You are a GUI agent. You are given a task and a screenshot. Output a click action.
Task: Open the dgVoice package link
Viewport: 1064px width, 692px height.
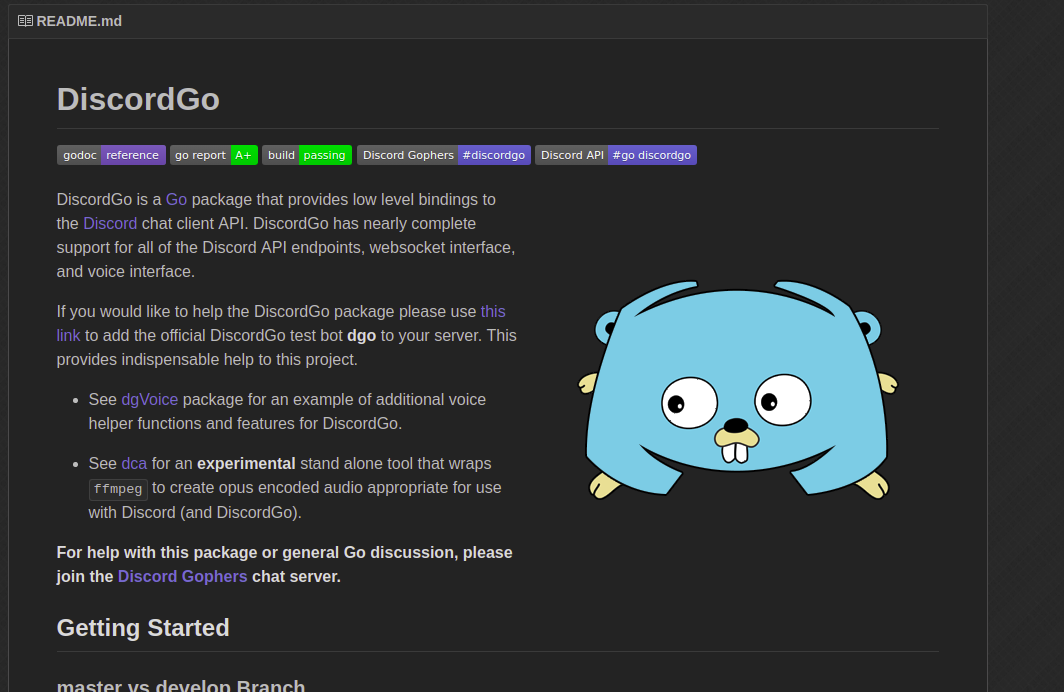(x=149, y=399)
